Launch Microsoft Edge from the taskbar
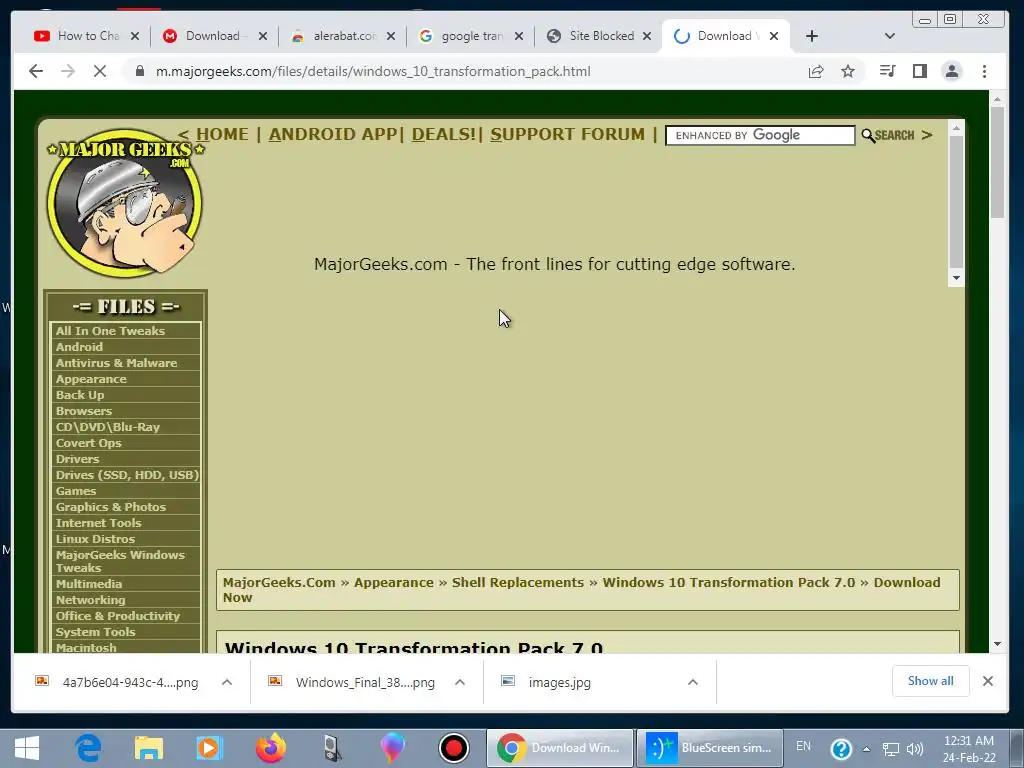The width and height of the screenshot is (1024, 768). coord(88,748)
